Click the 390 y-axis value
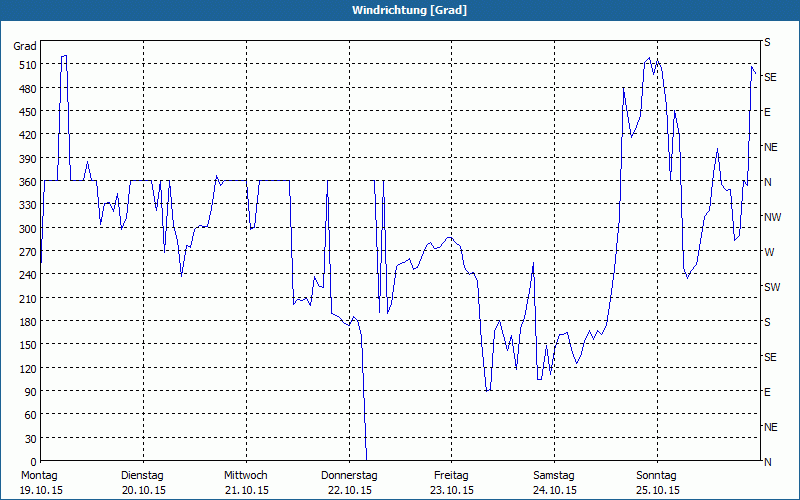The image size is (800, 500). [28, 159]
